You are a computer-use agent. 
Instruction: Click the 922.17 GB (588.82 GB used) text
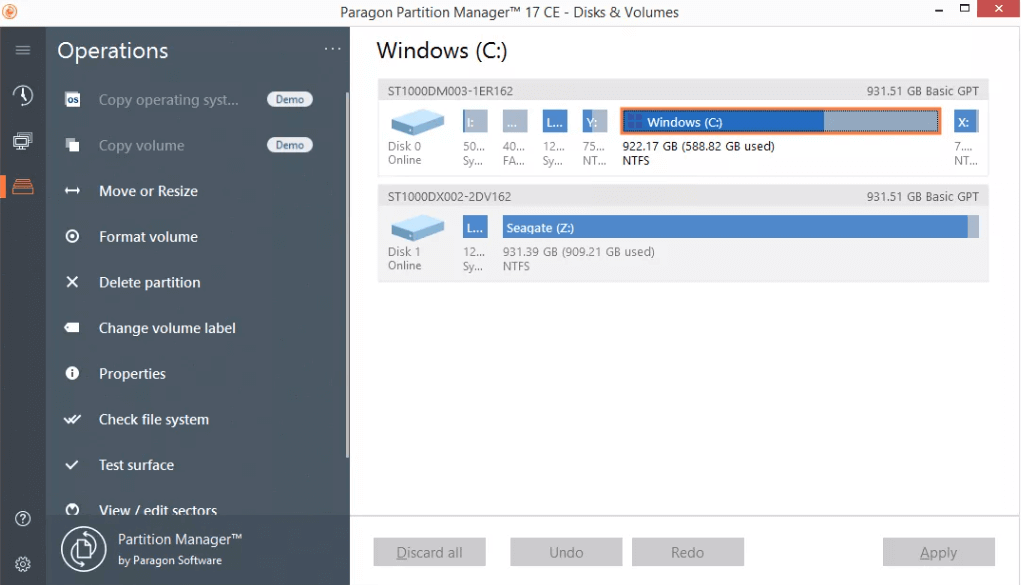coord(698,146)
